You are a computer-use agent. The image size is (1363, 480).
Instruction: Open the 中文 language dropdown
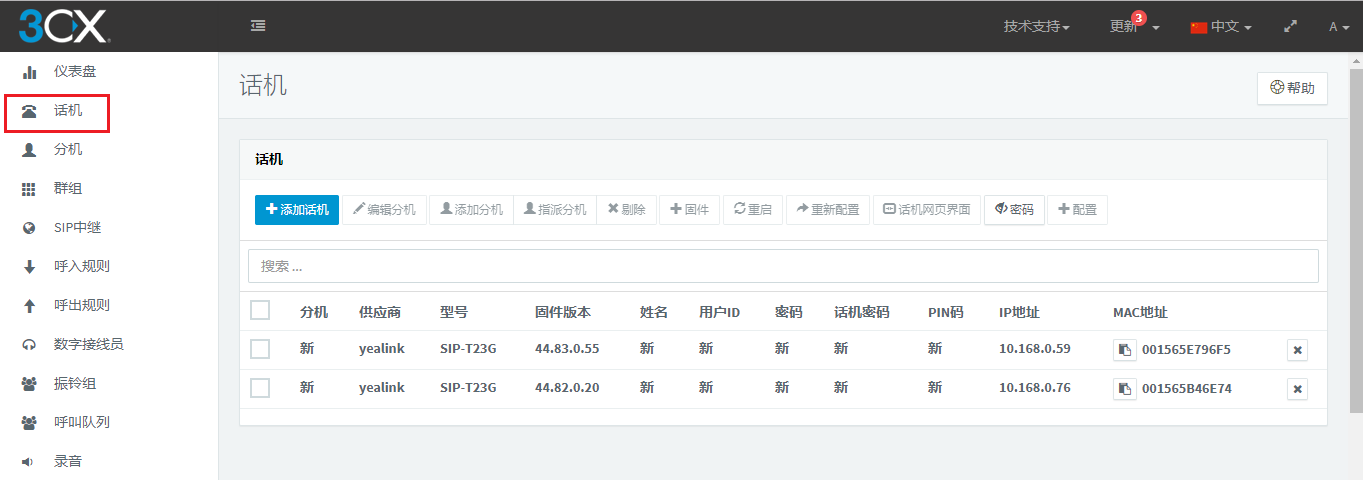pyautogui.click(x=1221, y=27)
